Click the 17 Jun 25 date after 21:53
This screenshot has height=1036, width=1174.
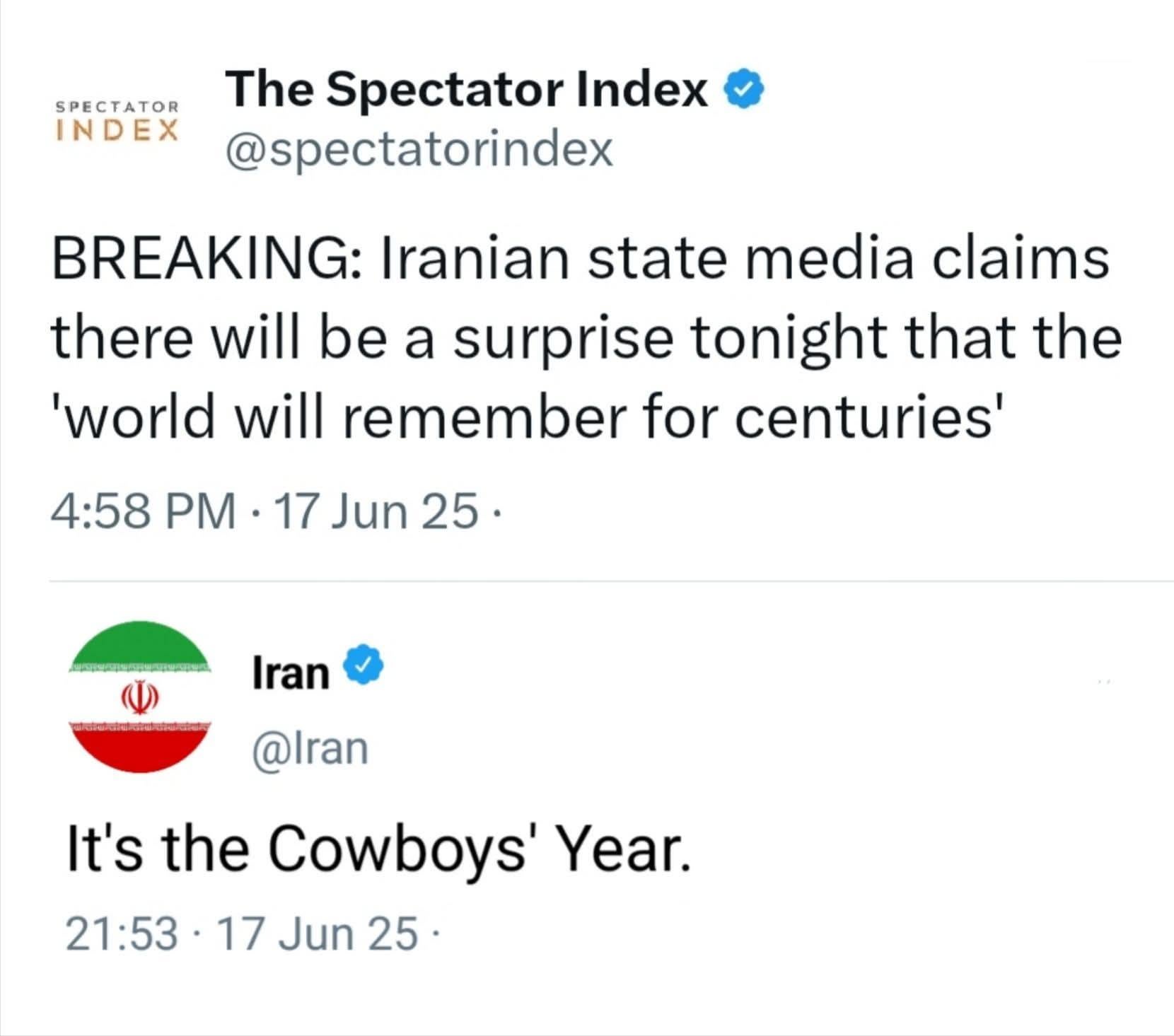click(318, 933)
